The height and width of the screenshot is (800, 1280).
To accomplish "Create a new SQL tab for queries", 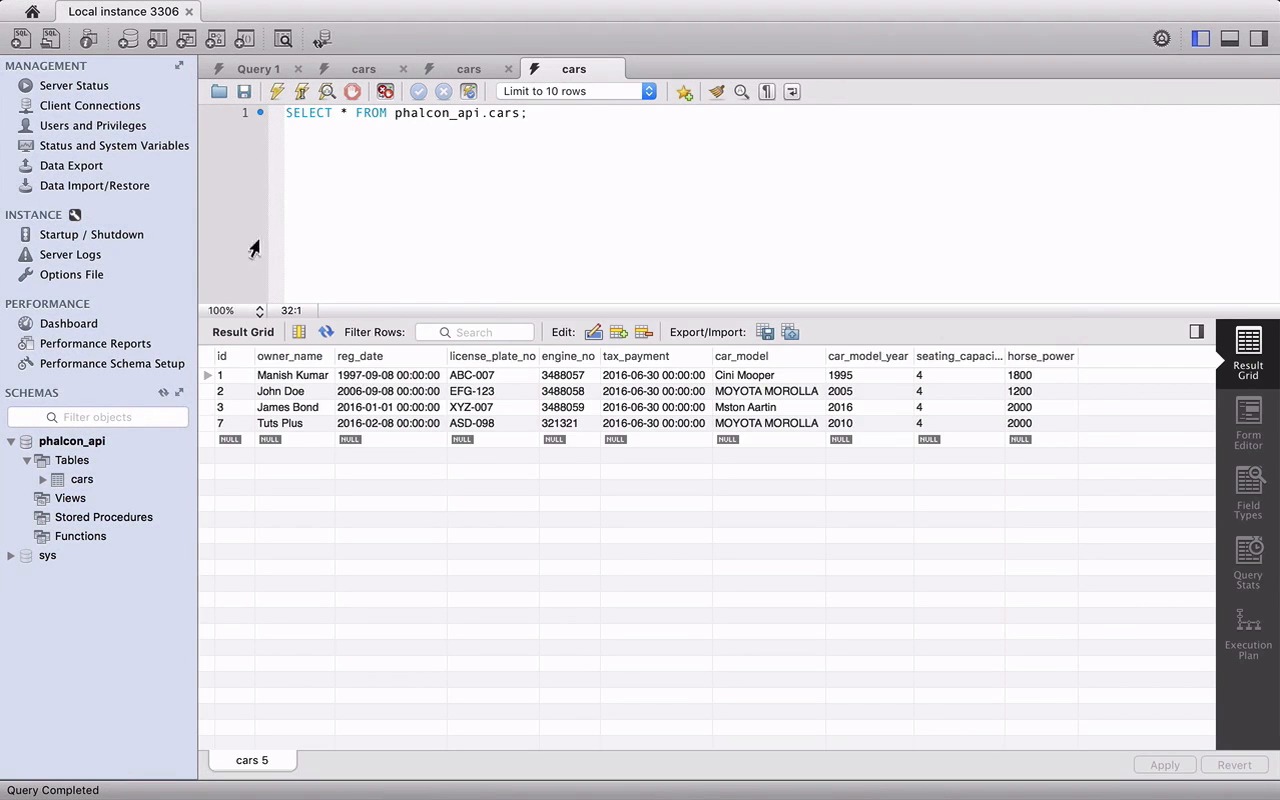I will [20, 39].
